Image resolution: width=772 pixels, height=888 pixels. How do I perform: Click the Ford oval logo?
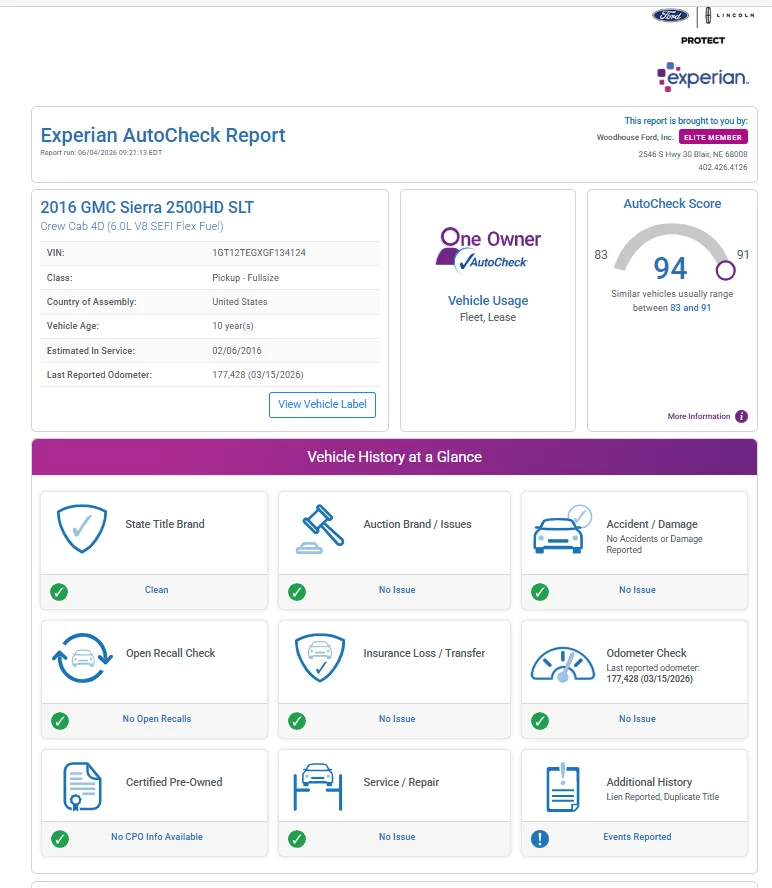[671, 15]
